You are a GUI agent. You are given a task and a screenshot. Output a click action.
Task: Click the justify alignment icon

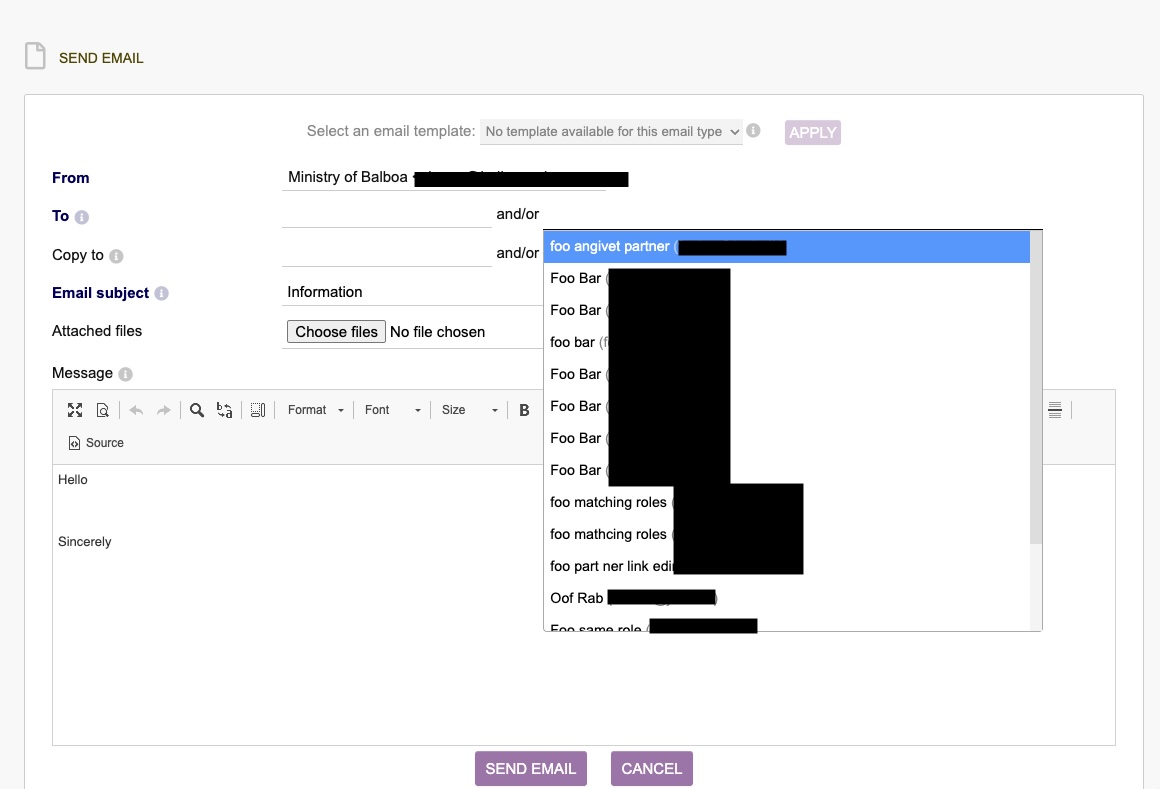[1054, 410]
